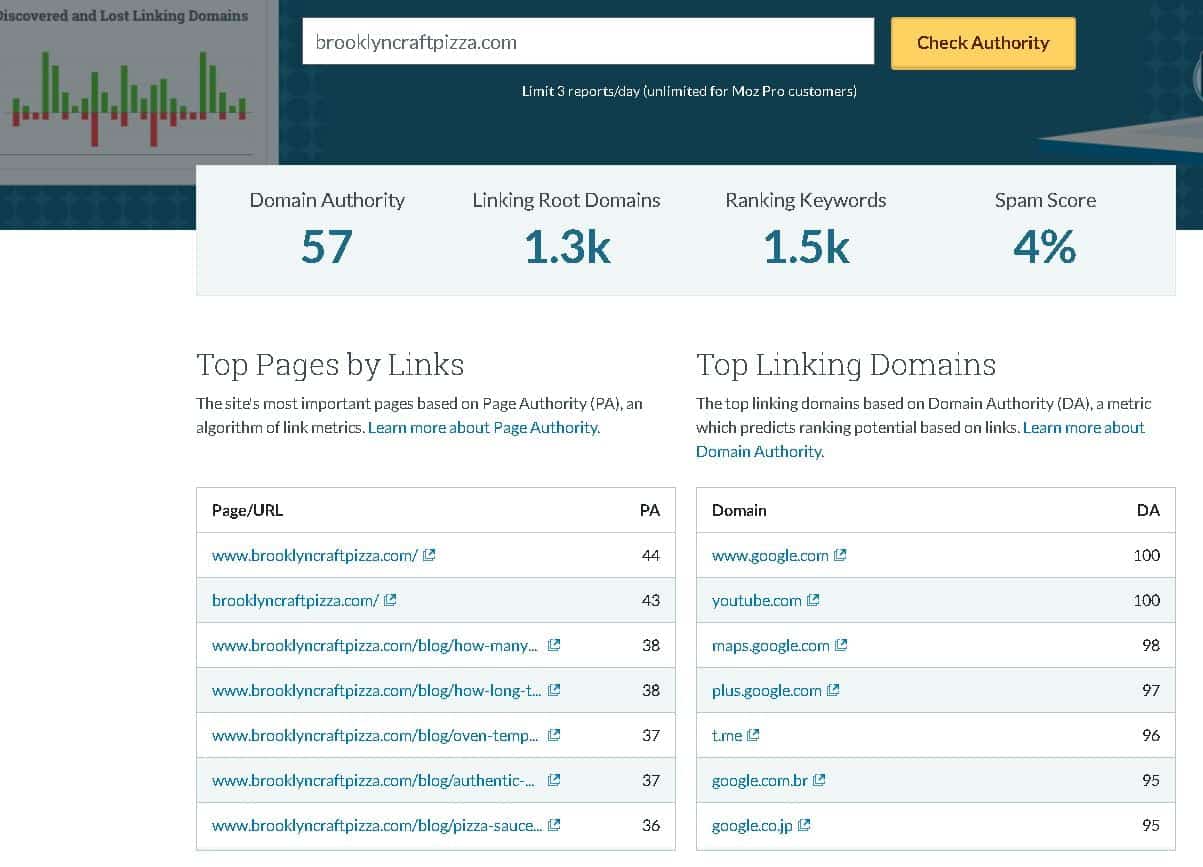Open the plus.google.com domain link

pyautogui.click(x=767, y=690)
